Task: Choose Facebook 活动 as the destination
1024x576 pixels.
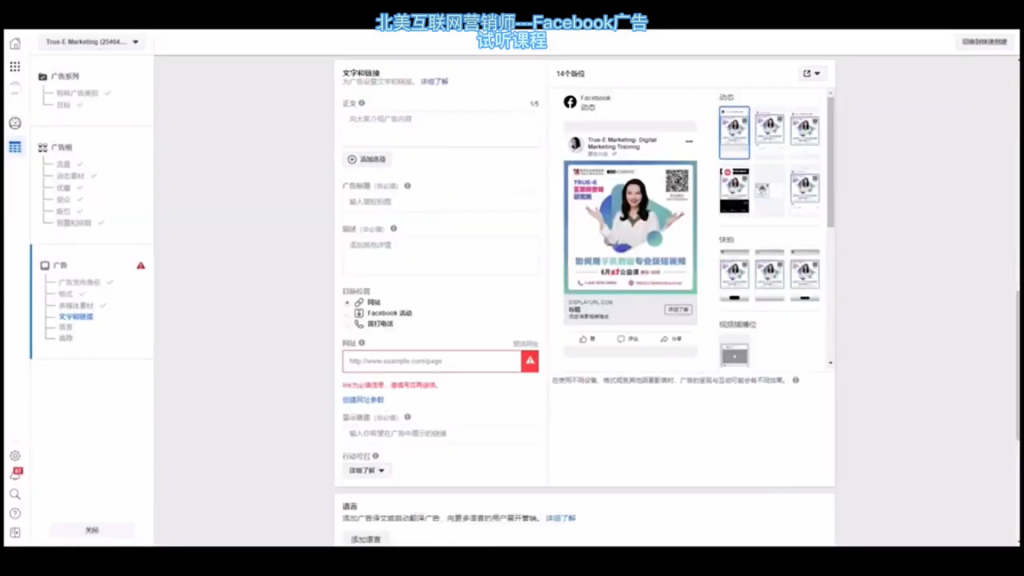Action: pyautogui.click(x=389, y=313)
